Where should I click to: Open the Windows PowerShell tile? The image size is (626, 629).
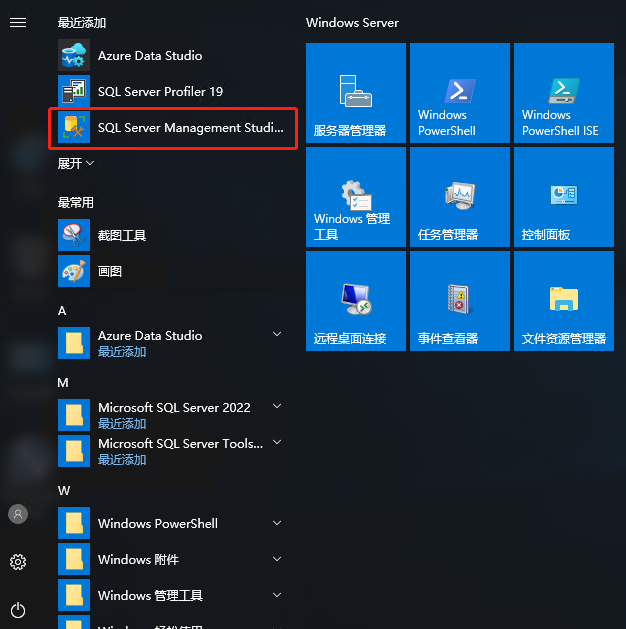pyautogui.click(x=460, y=93)
